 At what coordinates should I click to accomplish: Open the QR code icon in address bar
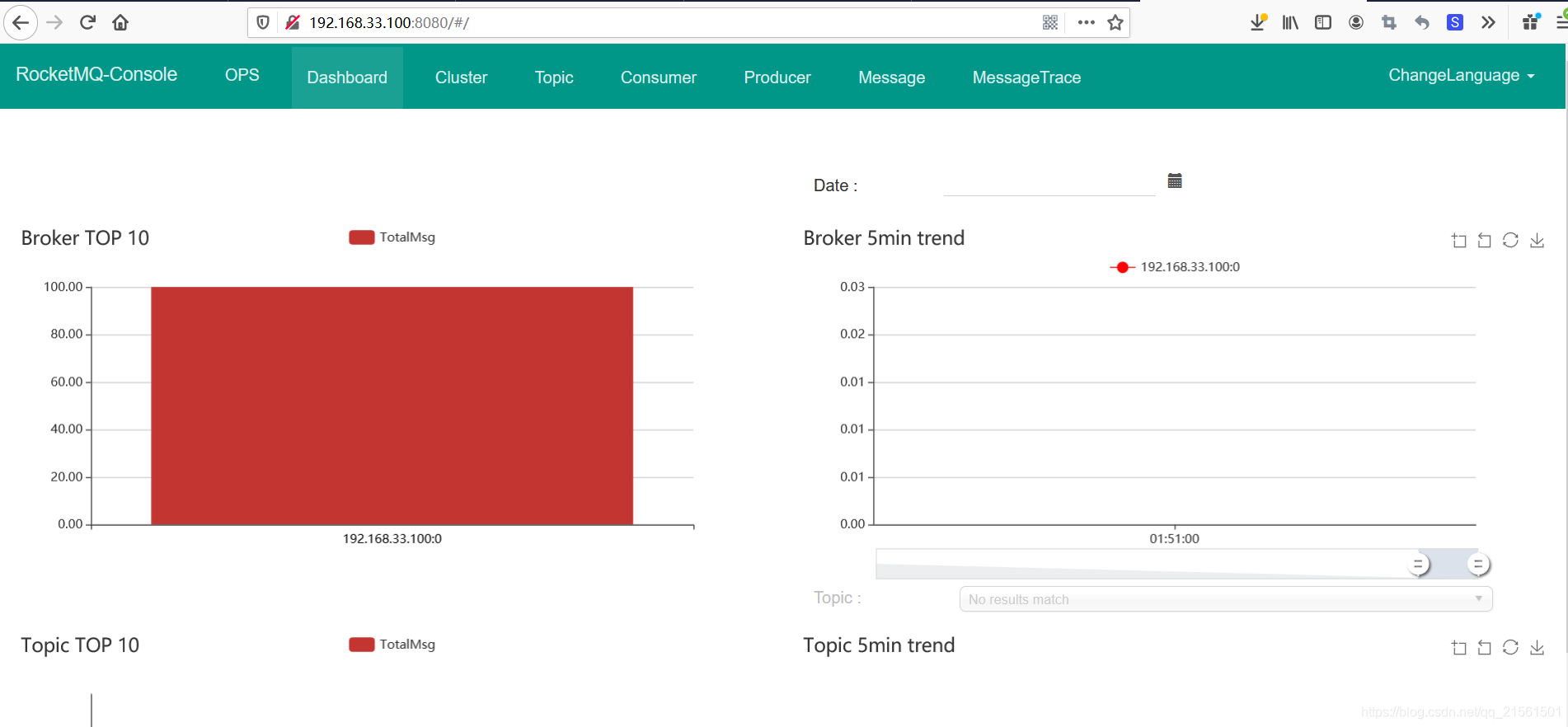[x=1050, y=22]
